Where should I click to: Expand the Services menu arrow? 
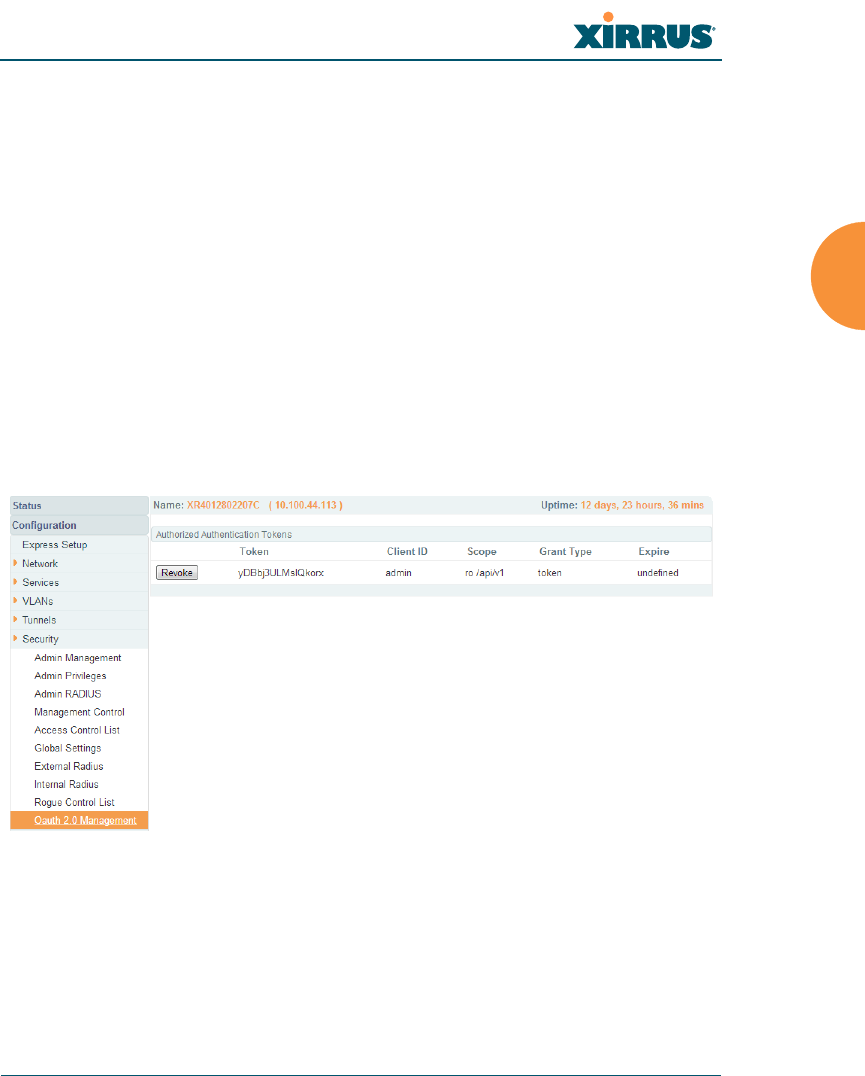coord(15,581)
